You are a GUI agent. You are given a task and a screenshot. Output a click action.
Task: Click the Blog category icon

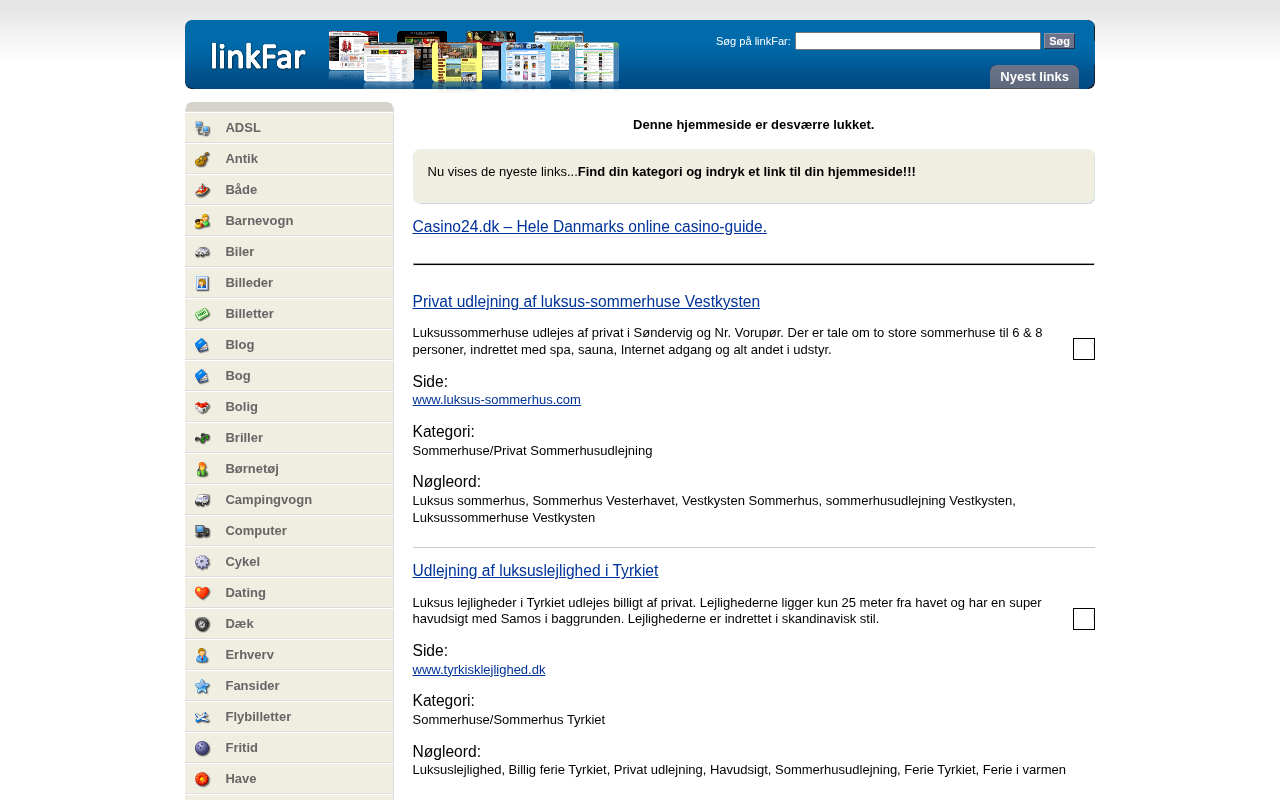203,345
